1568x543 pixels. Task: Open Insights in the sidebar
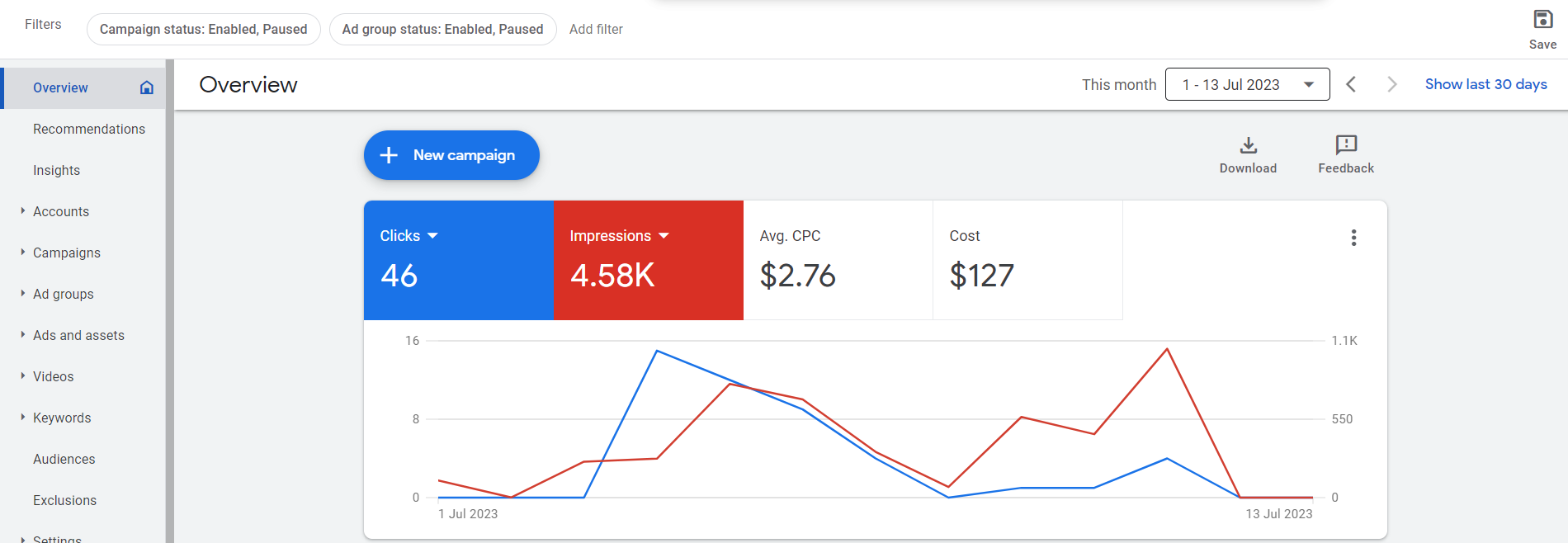(x=56, y=170)
